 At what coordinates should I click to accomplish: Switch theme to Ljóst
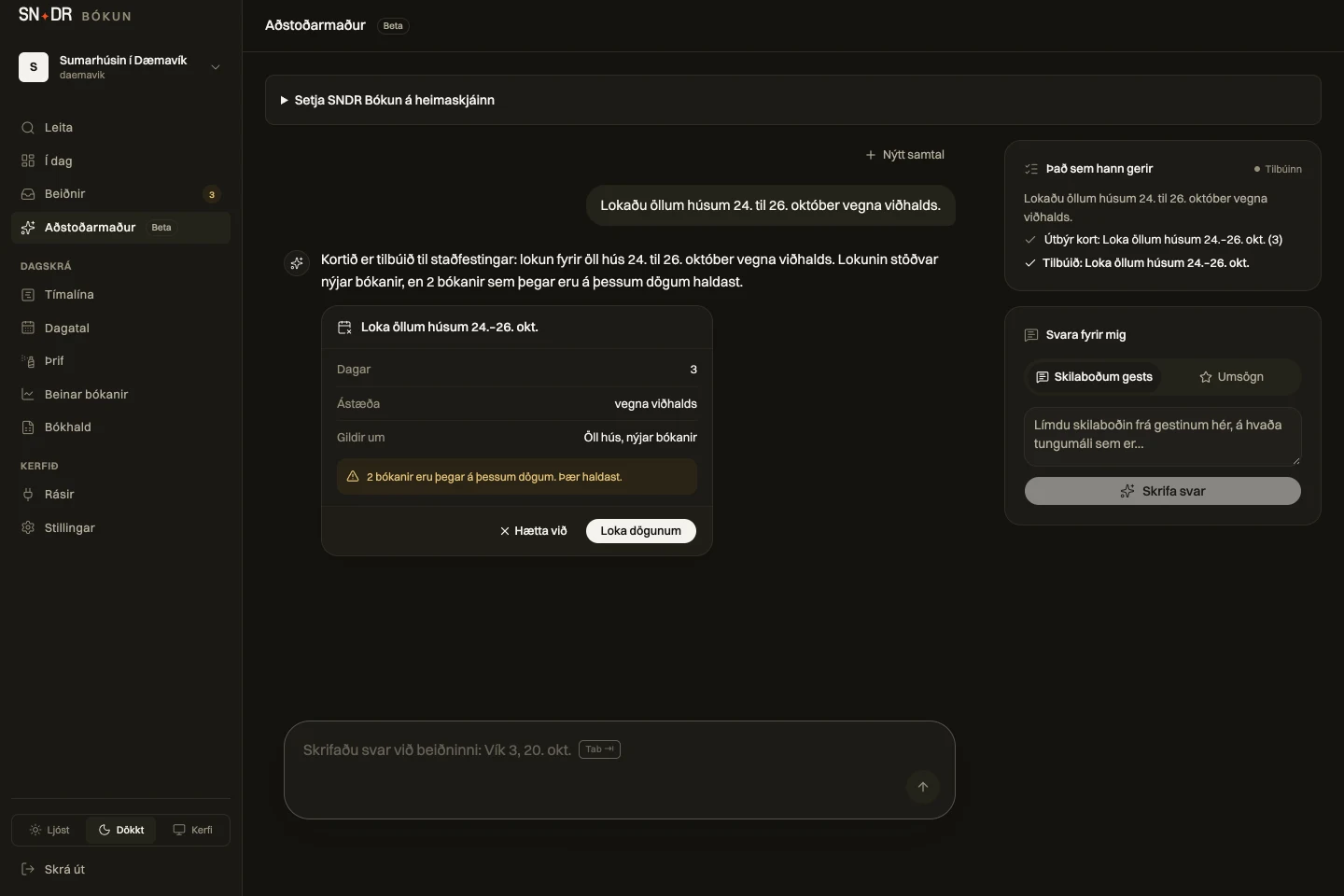[x=49, y=830]
